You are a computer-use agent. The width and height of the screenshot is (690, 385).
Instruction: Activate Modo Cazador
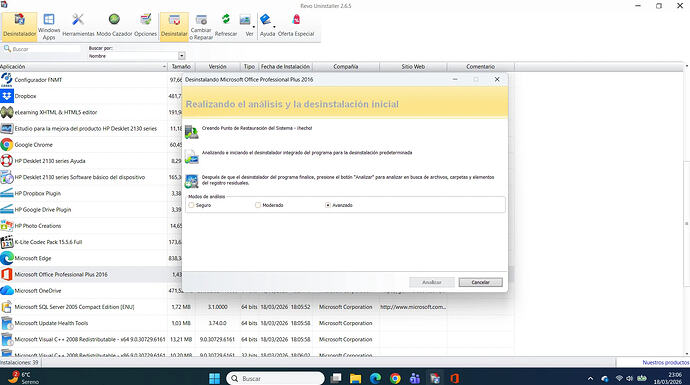click(x=114, y=26)
